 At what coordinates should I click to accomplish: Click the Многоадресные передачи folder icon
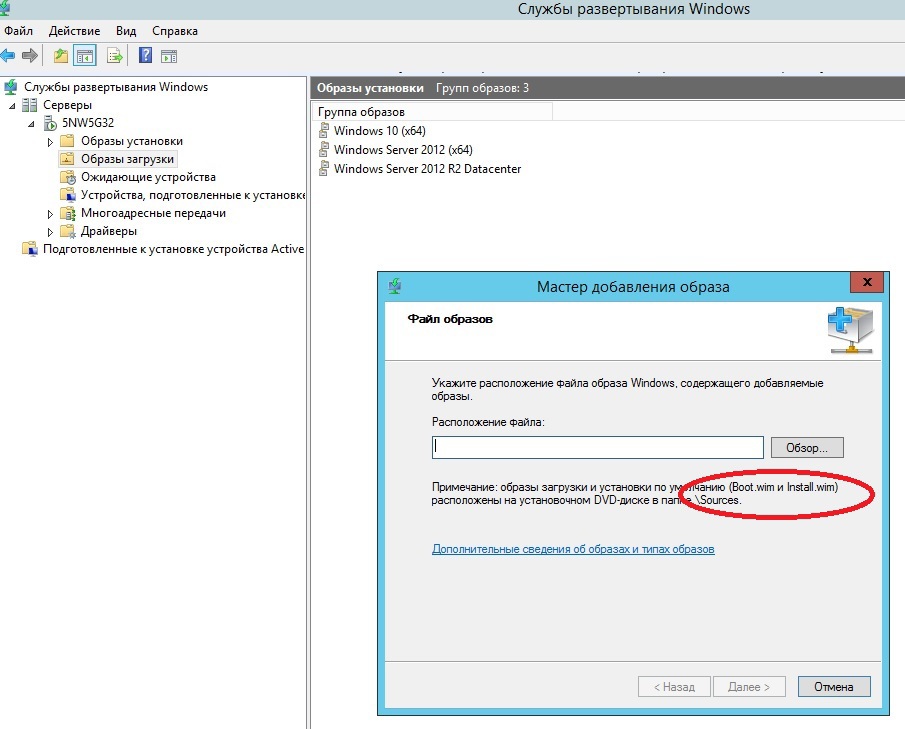point(68,213)
